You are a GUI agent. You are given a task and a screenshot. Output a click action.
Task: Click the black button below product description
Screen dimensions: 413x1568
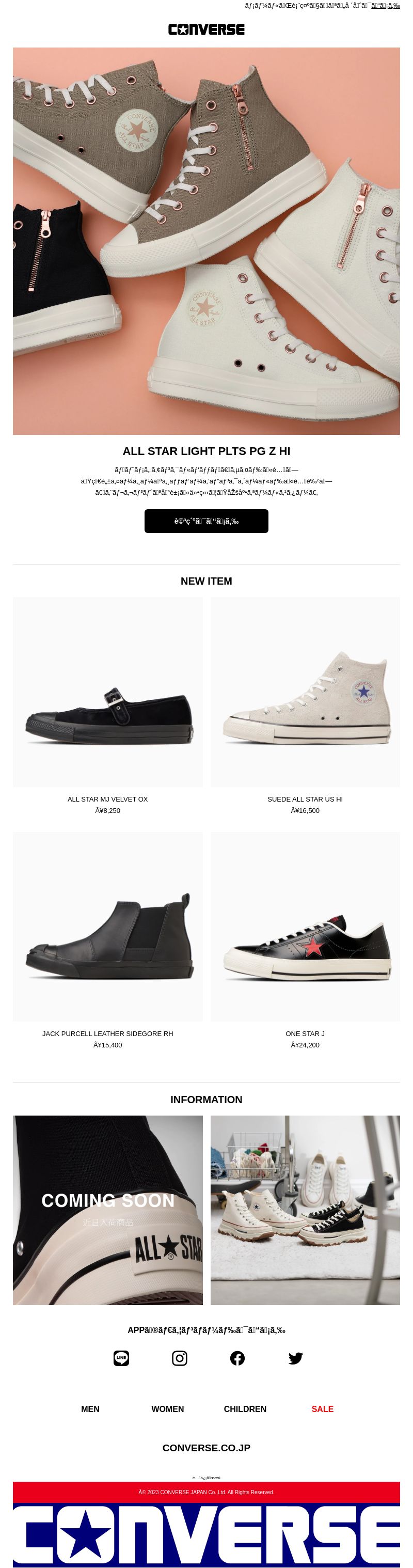(206, 521)
